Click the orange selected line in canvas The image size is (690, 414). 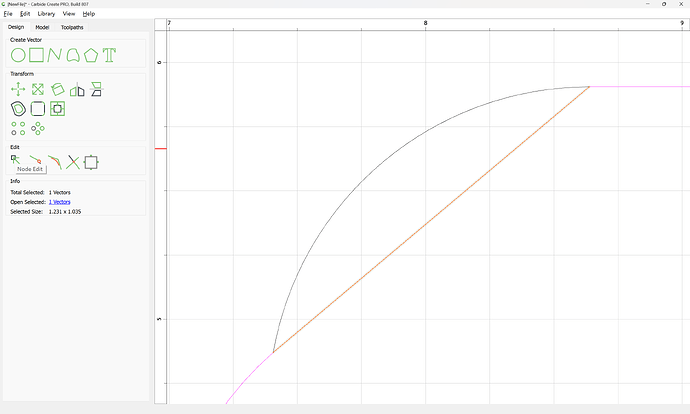(x=431, y=219)
